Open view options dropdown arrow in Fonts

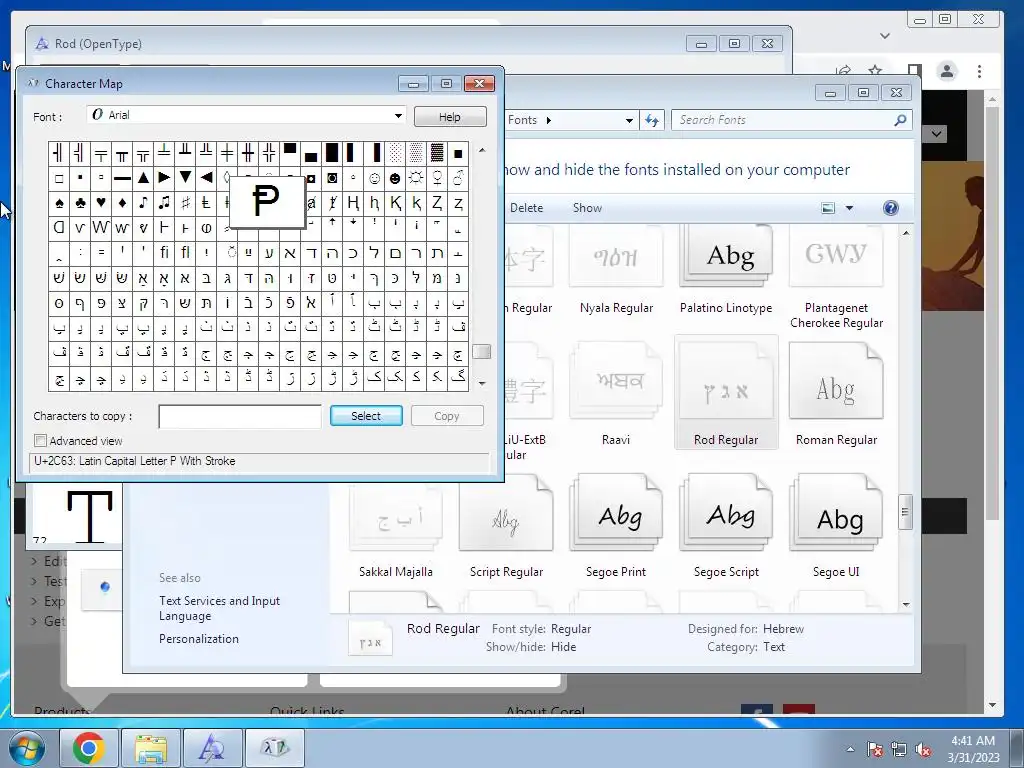[850, 208]
